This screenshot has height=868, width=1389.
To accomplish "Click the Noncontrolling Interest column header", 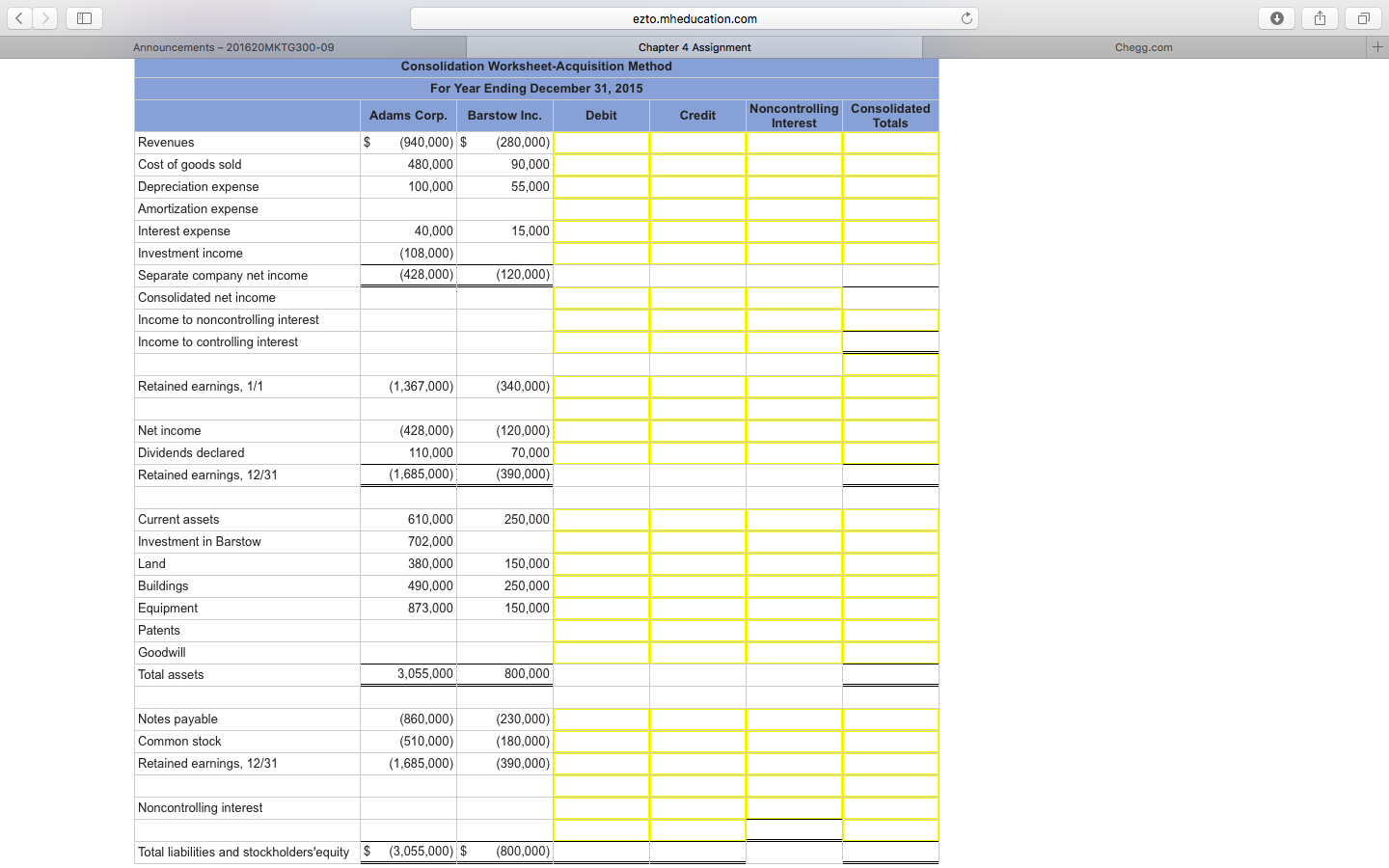I will click(794, 116).
